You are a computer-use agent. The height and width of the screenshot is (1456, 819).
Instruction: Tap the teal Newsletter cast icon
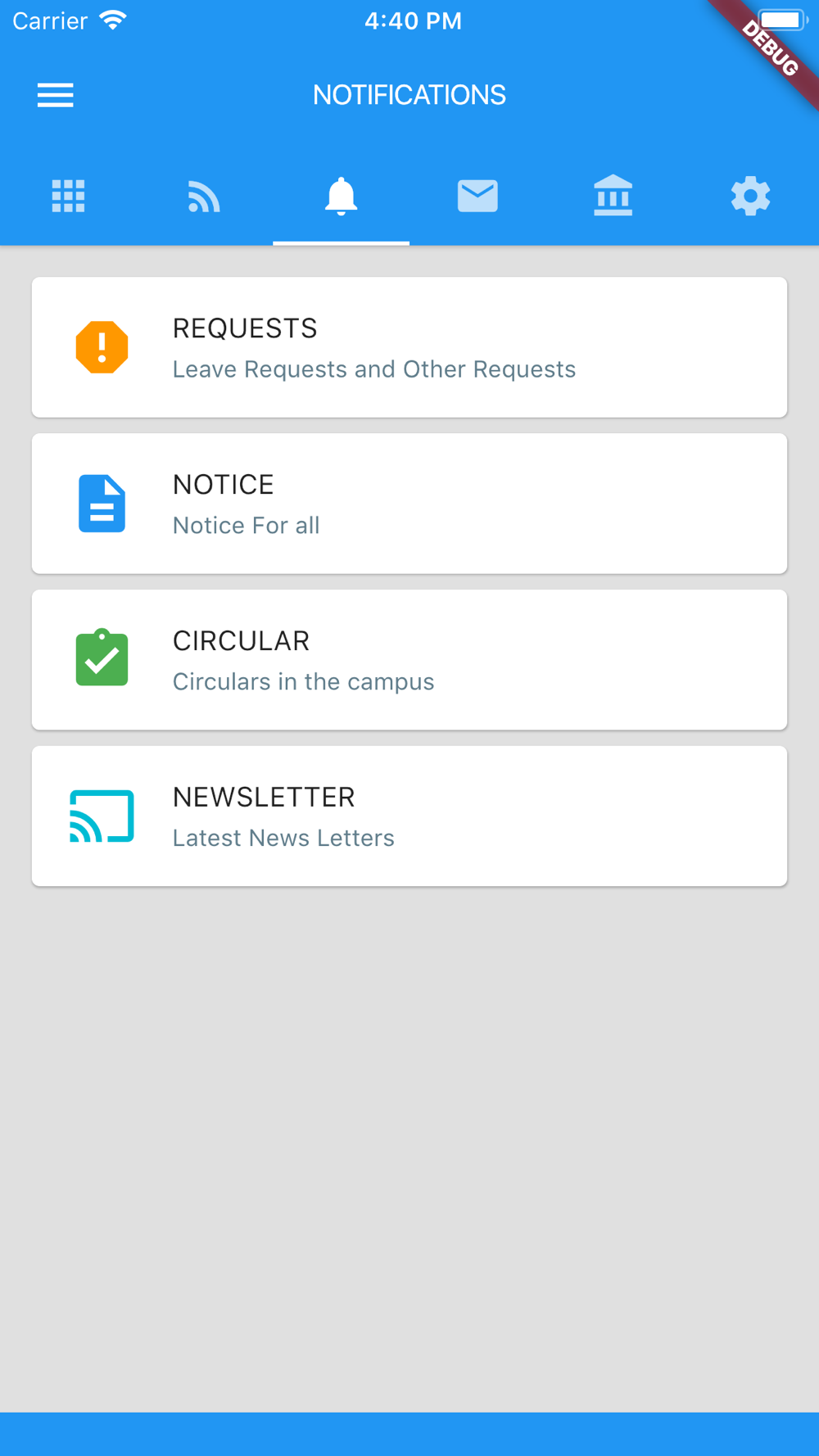(102, 816)
